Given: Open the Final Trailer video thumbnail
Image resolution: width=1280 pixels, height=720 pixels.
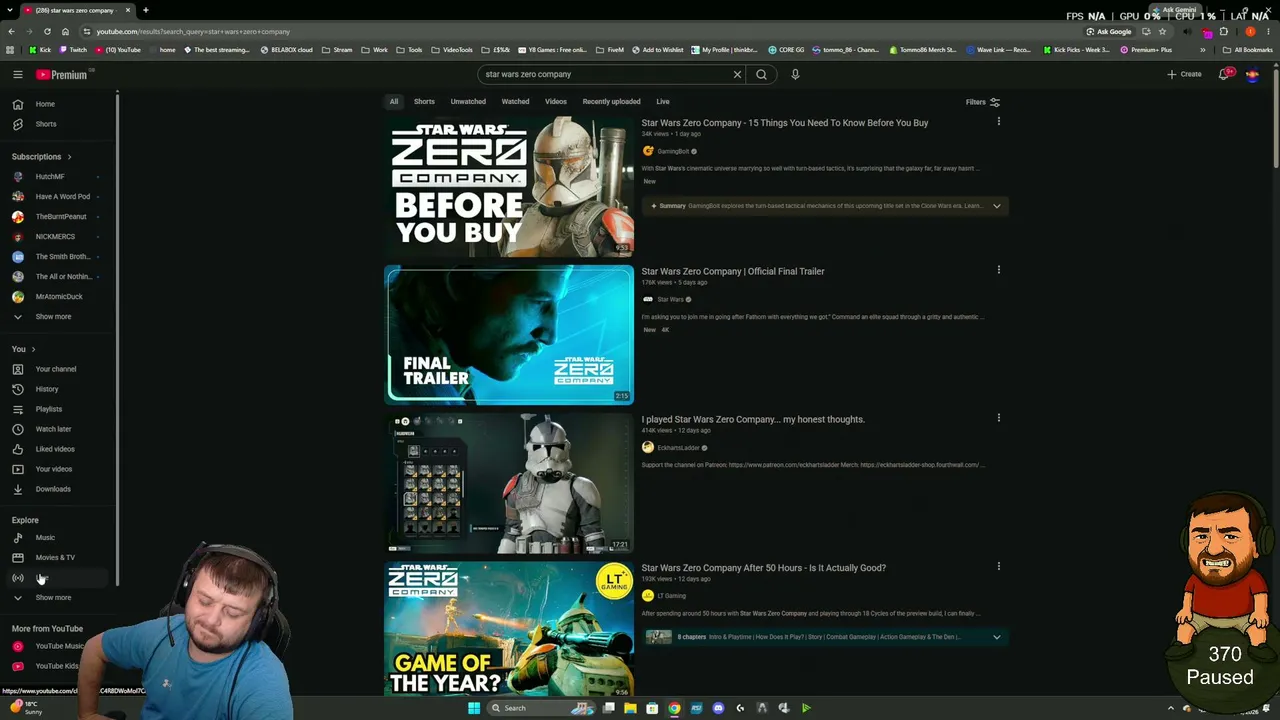Looking at the screenshot, I should 509,335.
